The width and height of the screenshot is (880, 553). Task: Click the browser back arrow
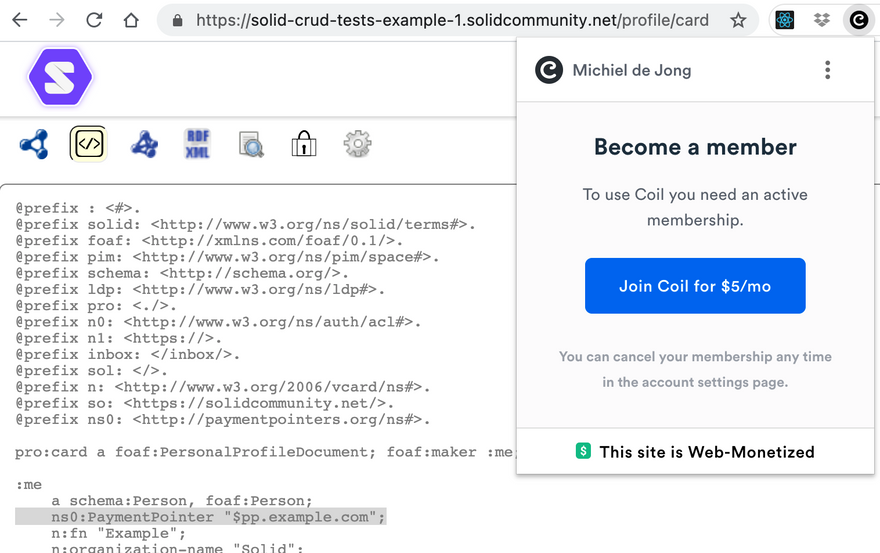20,20
